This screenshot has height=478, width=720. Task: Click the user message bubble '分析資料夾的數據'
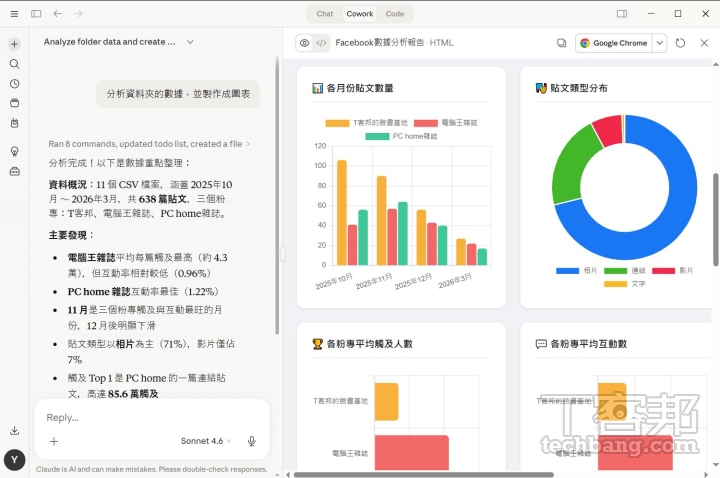(178, 94)
